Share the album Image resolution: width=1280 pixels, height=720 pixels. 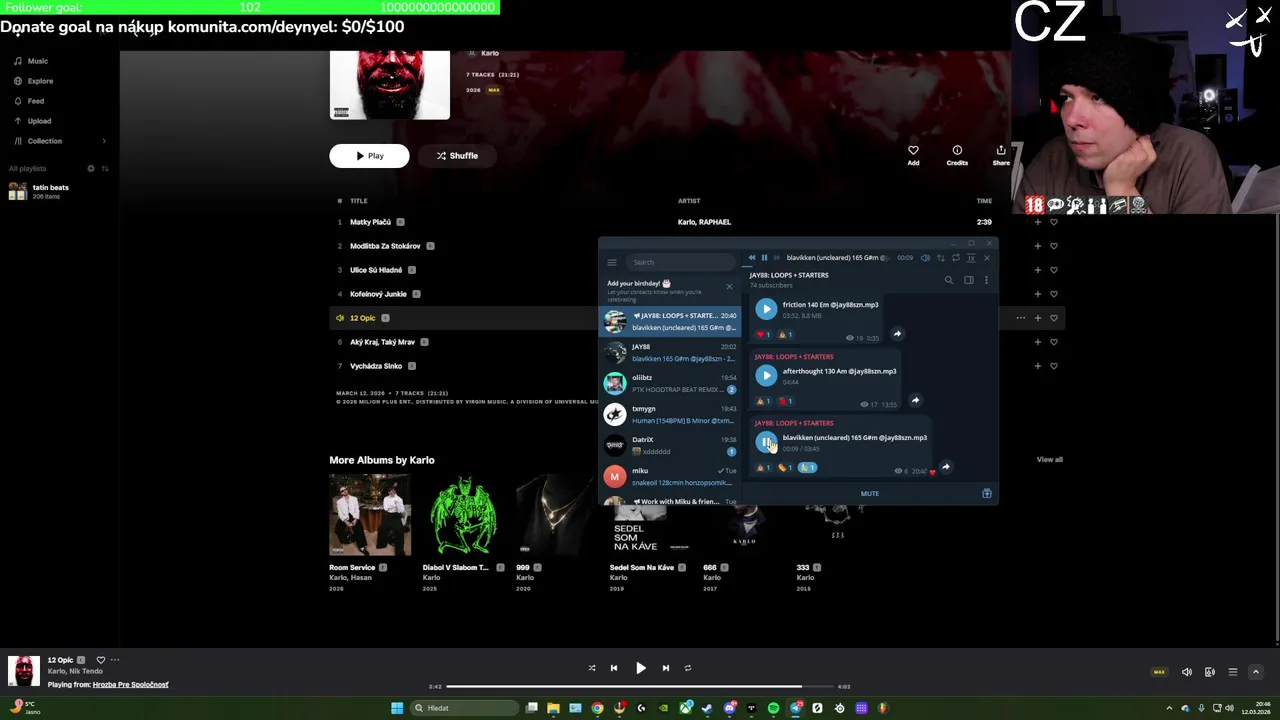(x=1001, y=155)
